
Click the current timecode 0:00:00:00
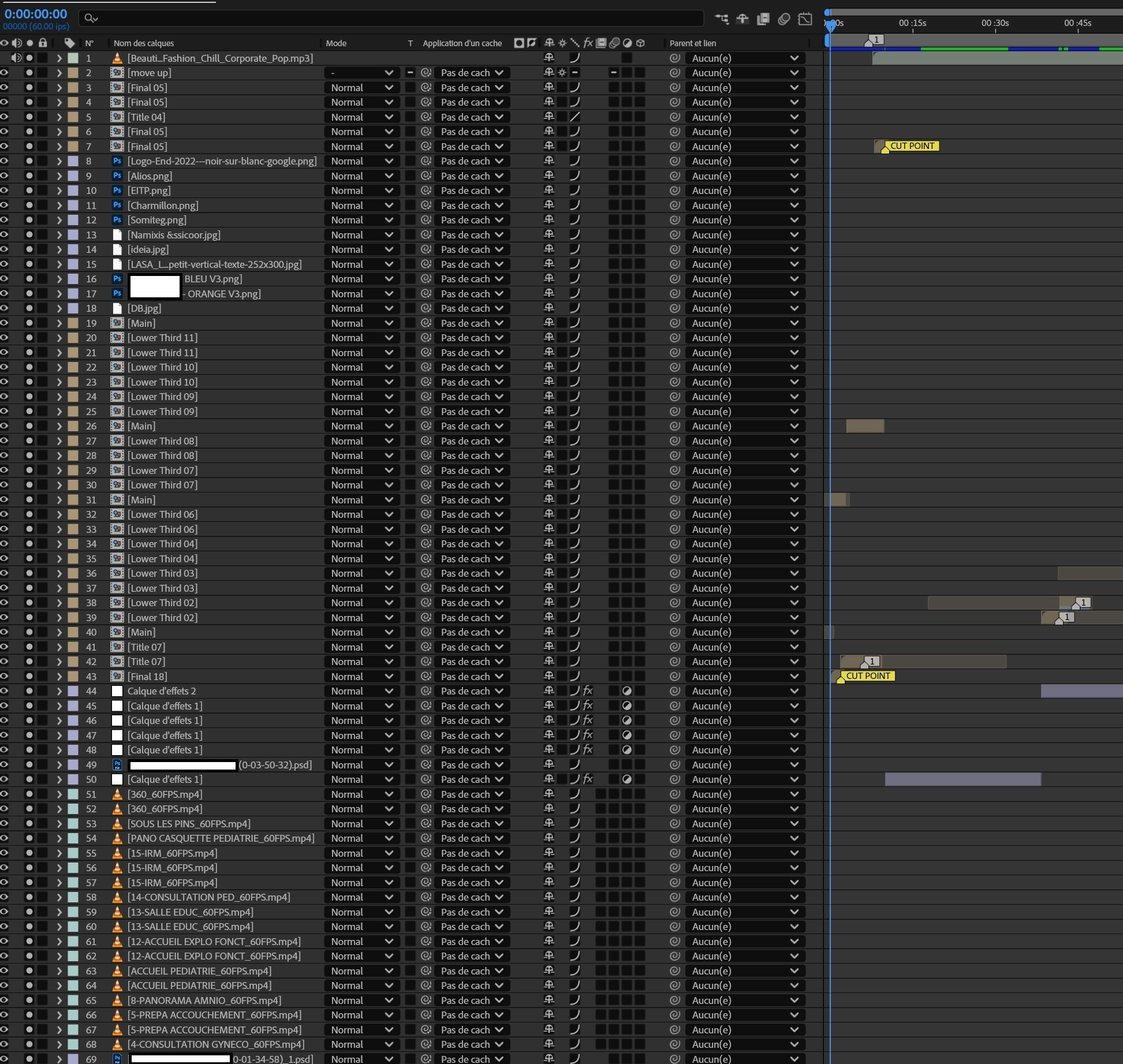pyautogui.click(x=36, y=14)
